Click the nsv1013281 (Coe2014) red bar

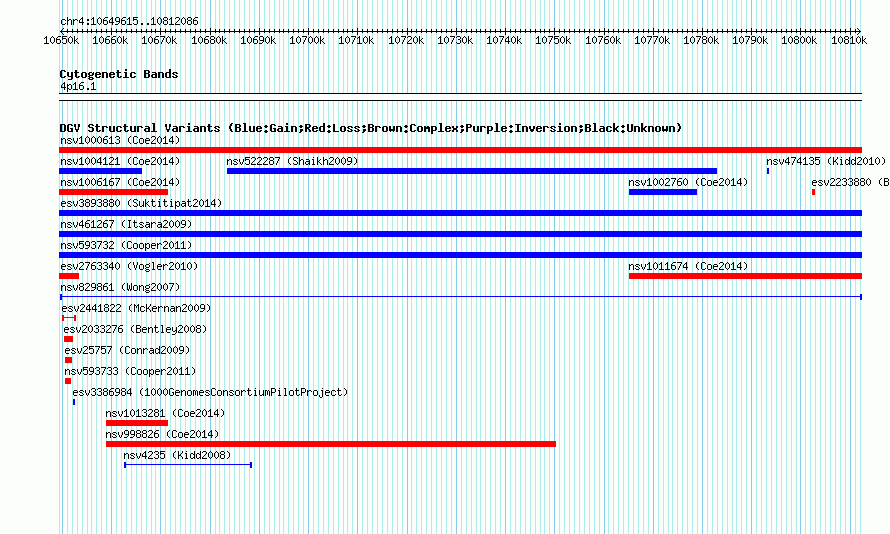[x=137, y=423]
